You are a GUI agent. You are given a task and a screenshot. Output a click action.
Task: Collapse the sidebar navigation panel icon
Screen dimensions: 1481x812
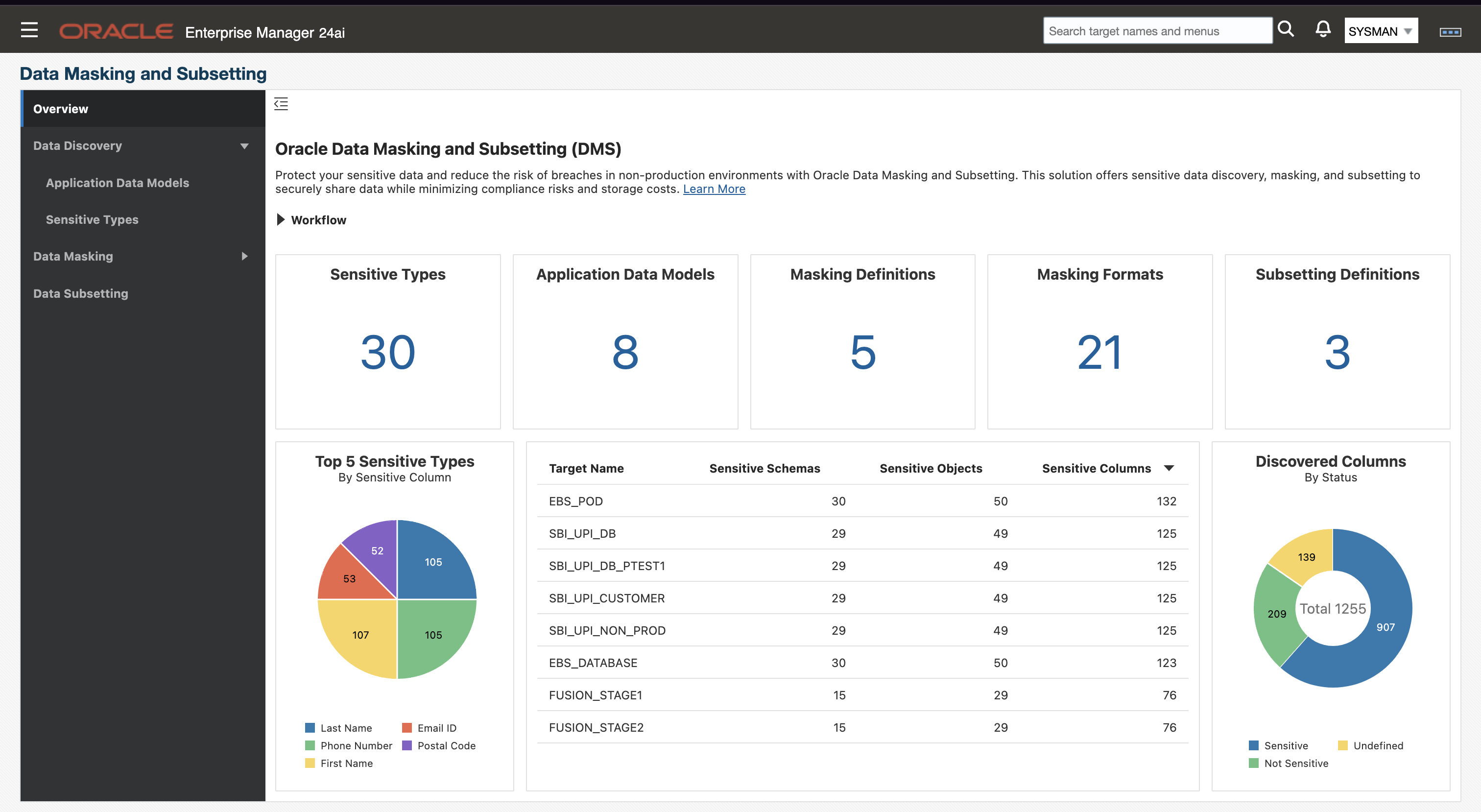coord(281,104)
